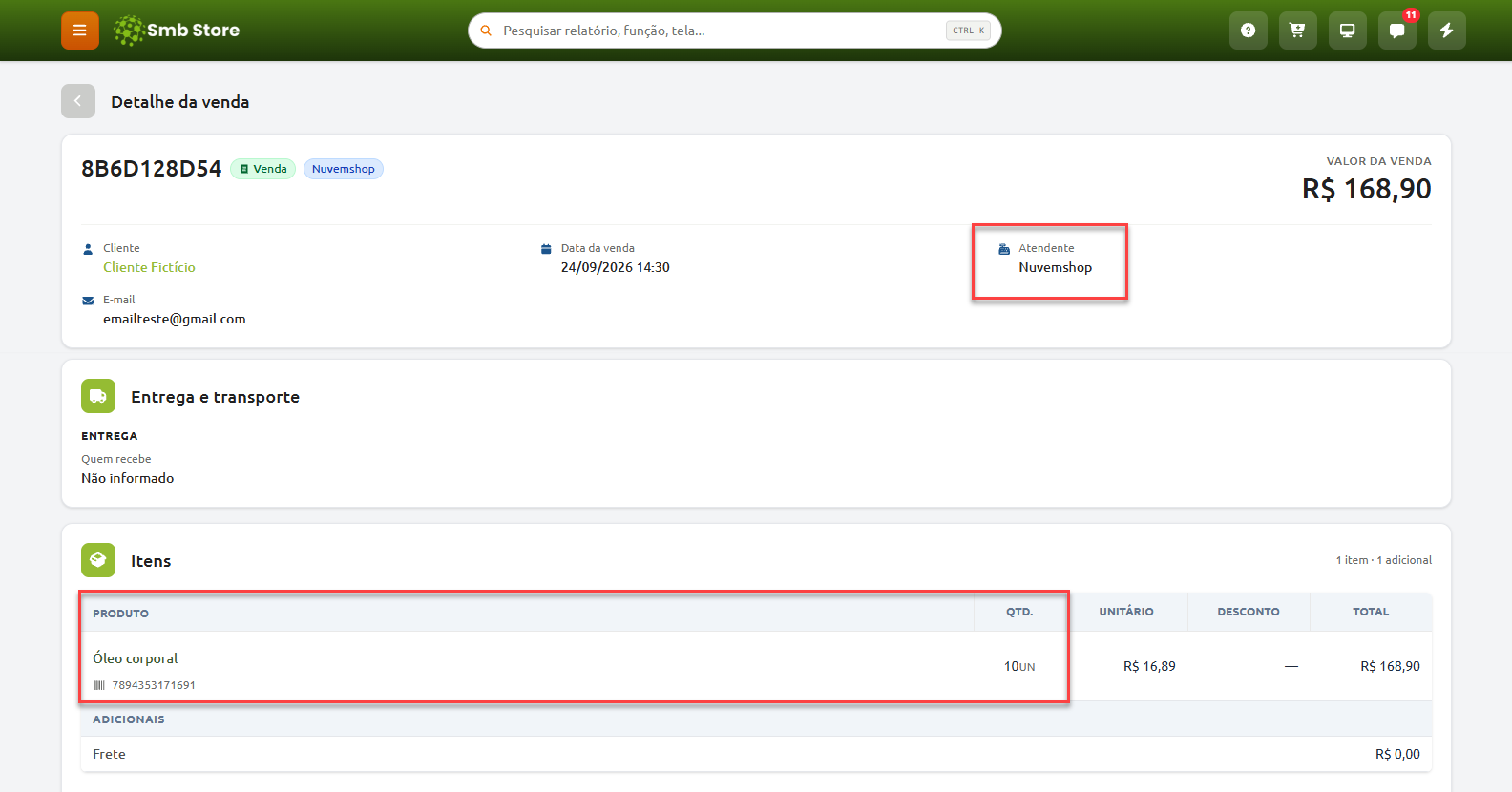Click the PRODUTO column header

click(x=120, y=614)
